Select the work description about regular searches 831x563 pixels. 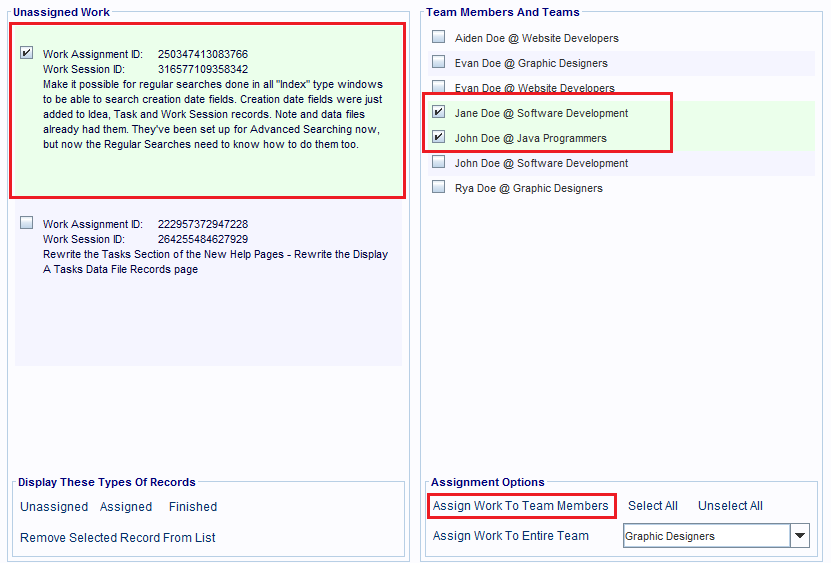pos(213,114)
